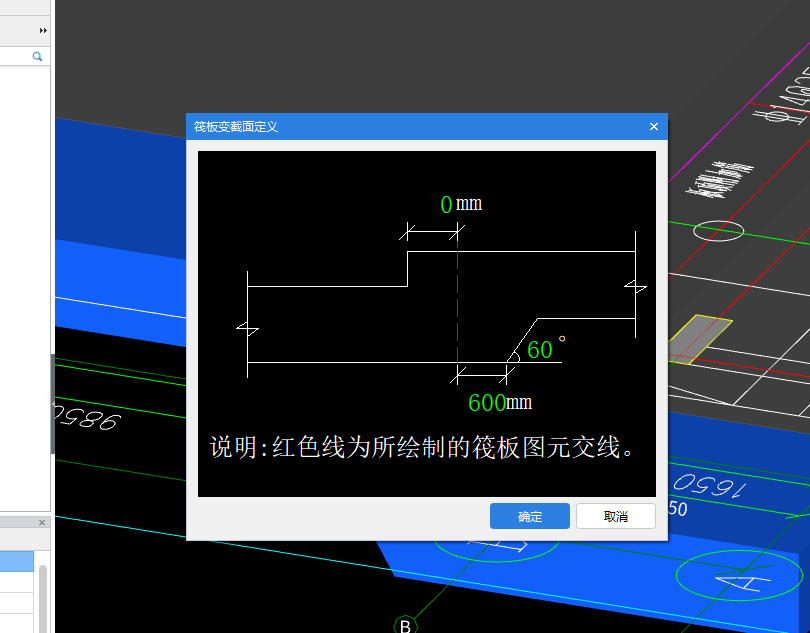Viewport: 810px width, 633px height.
Task: Select axis bubble B in the drawing
Action: (x=406, y=625)
